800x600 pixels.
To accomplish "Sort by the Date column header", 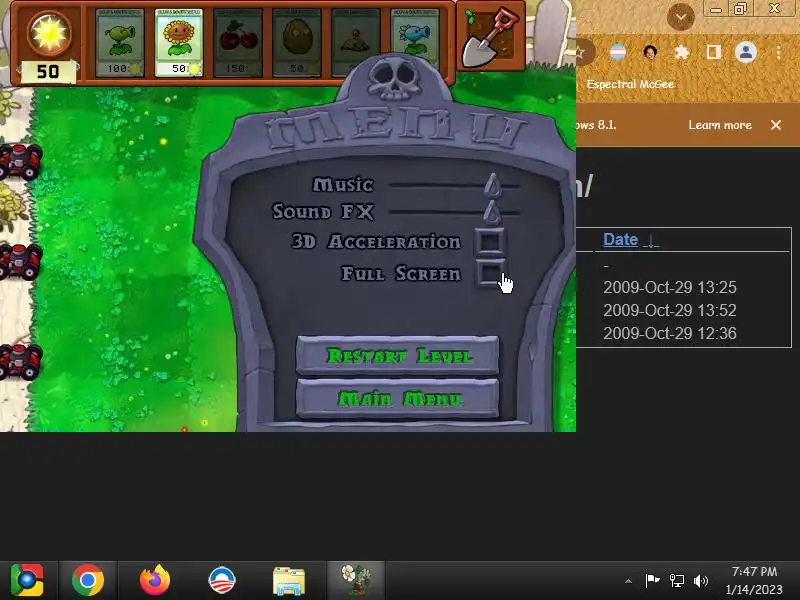I will (620, 239).
